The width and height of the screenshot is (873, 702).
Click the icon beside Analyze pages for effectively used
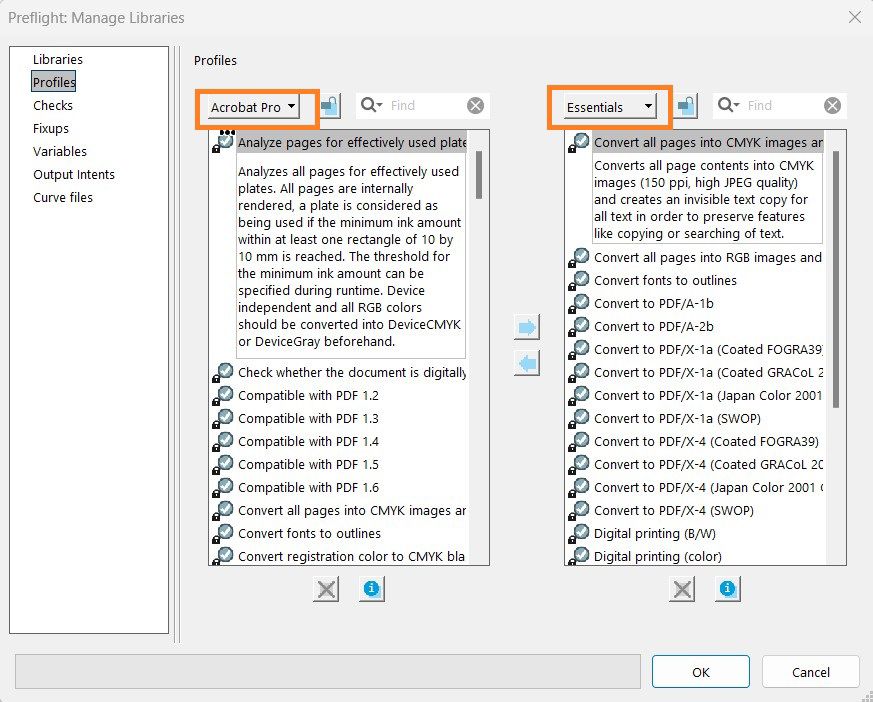point(223,141)
